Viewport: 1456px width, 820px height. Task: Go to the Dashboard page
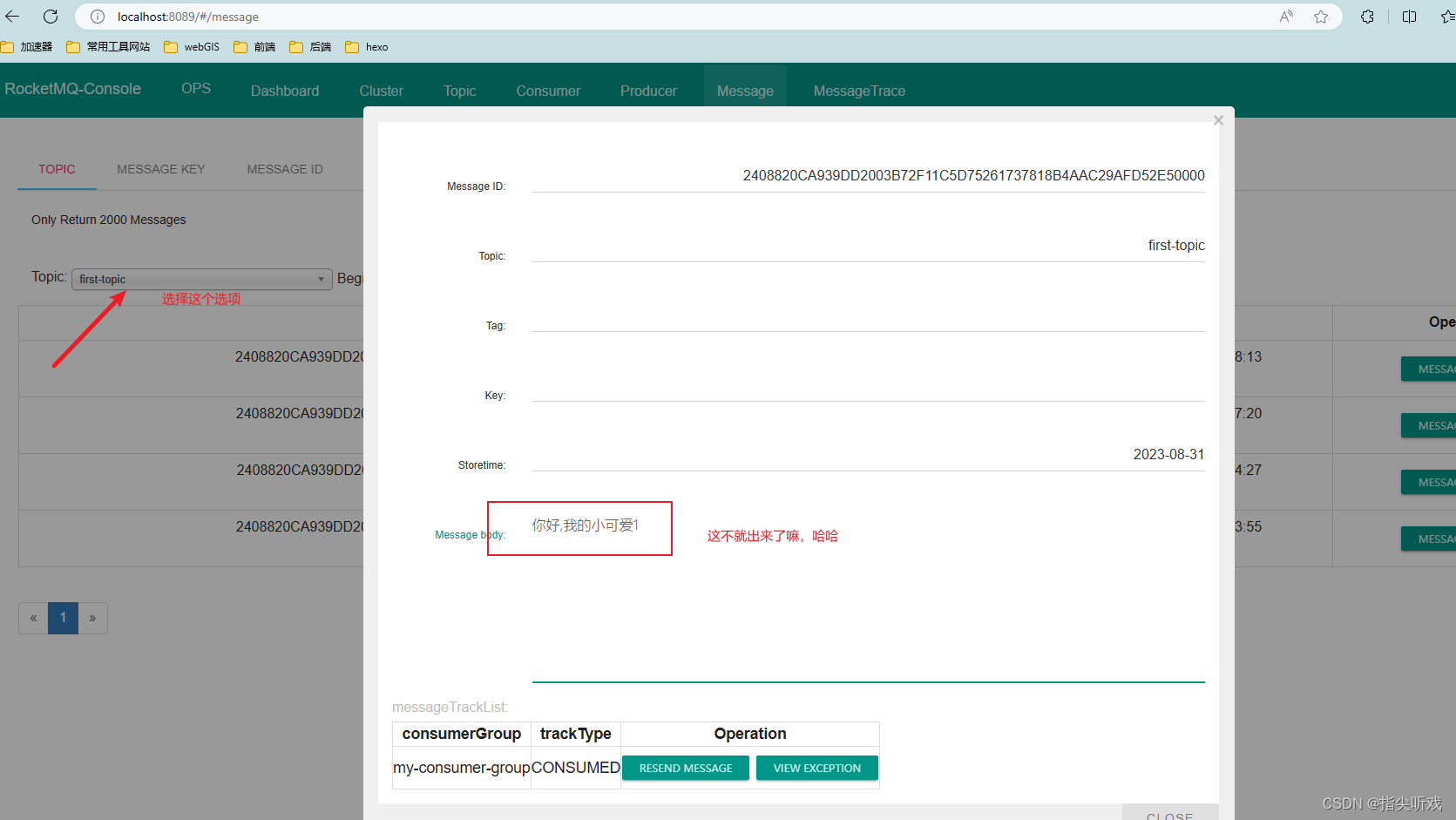point(285,91)
